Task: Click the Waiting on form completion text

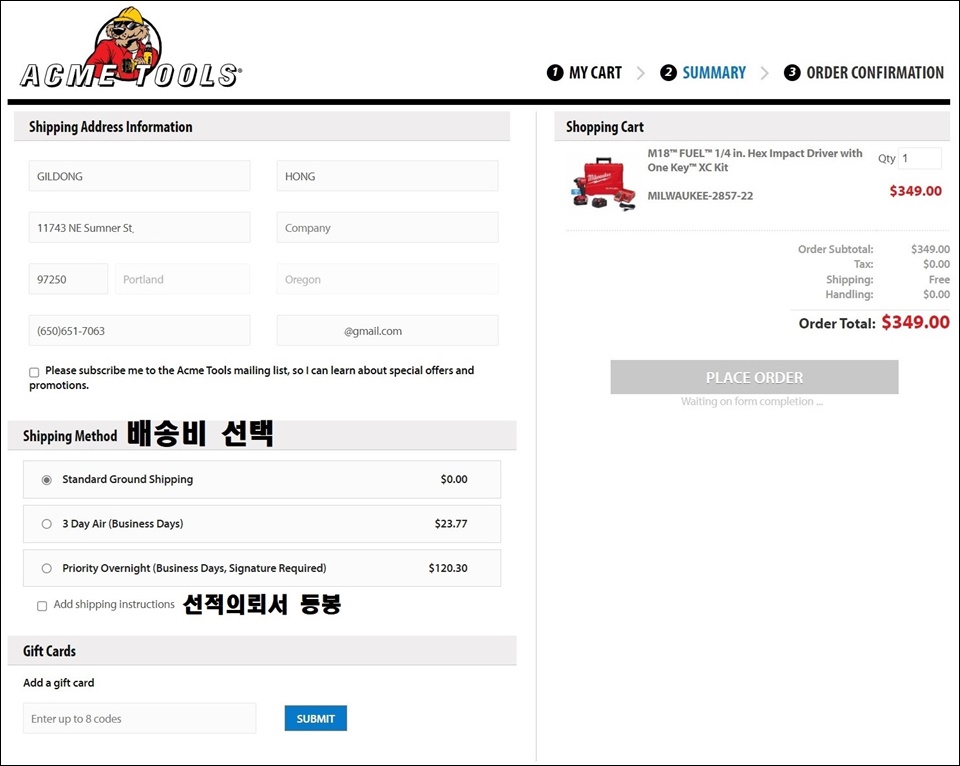Action: tap(752, 402)
